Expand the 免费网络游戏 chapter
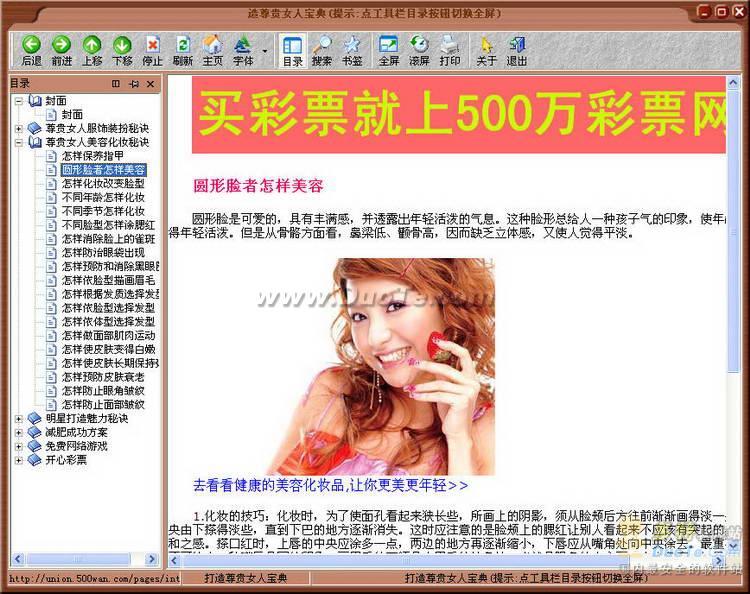This screenshot has width=750, height=594. (x=19, y=446)
